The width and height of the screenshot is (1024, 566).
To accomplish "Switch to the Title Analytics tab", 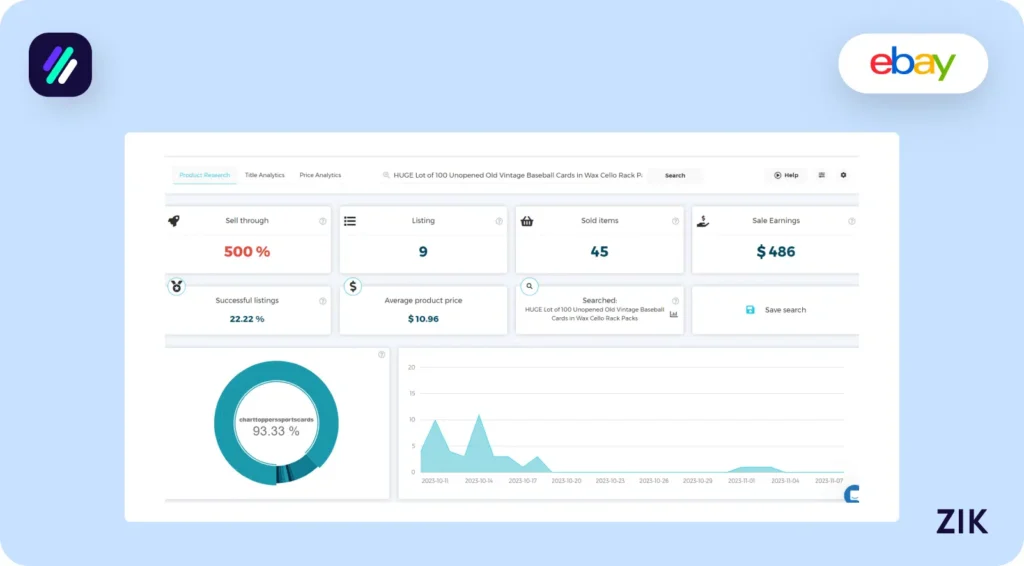I will coord(265,175).
